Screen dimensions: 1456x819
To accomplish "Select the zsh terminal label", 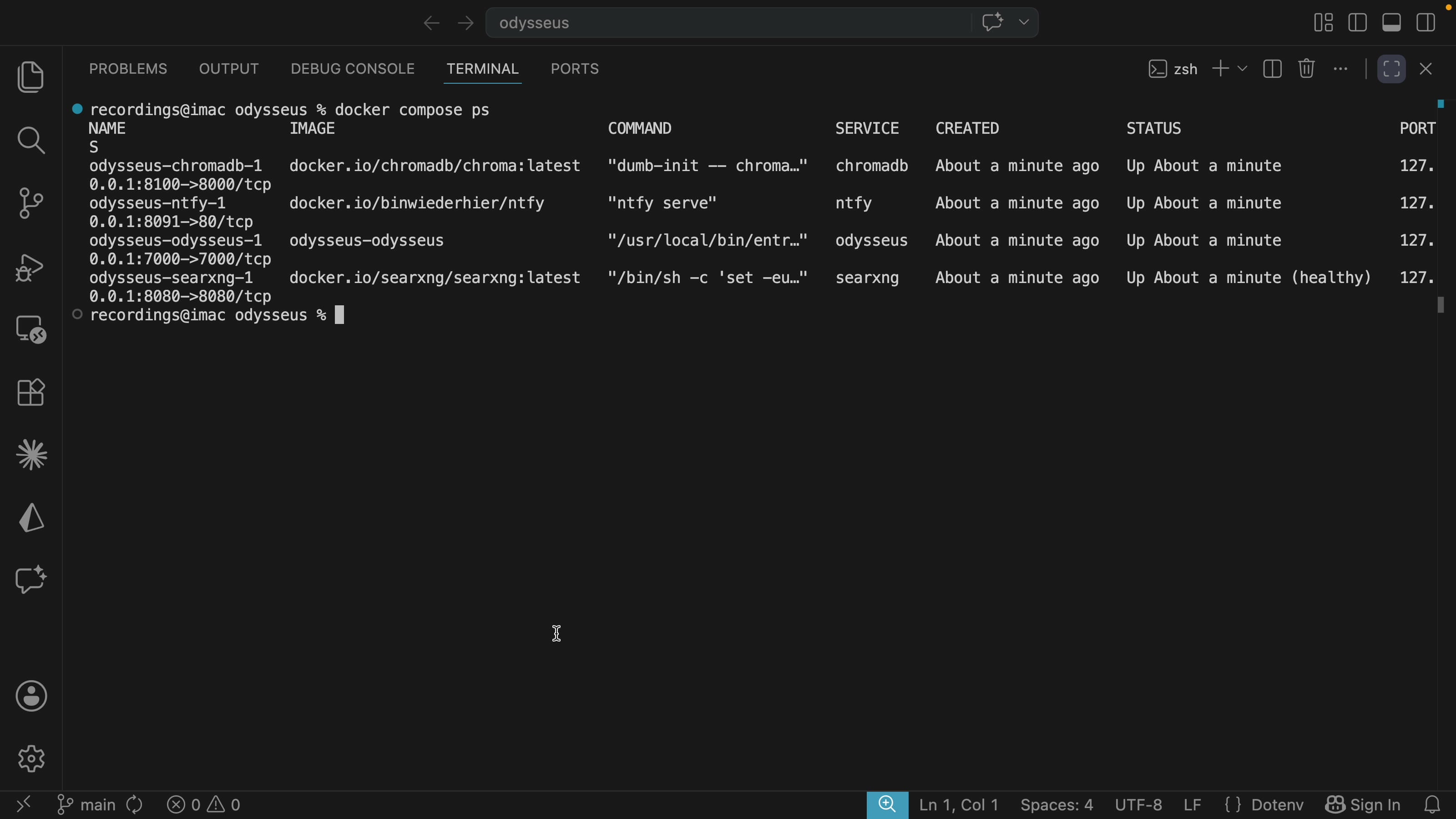I will [1173, 69].
